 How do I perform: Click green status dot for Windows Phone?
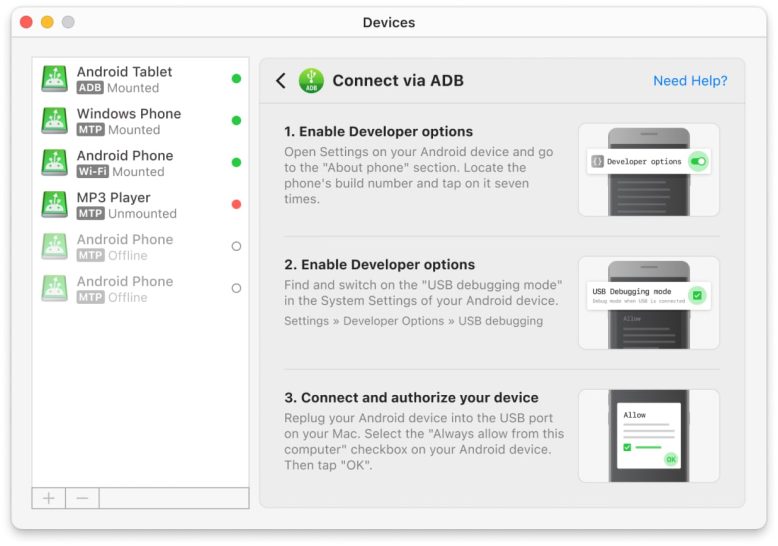coord(236,121)
